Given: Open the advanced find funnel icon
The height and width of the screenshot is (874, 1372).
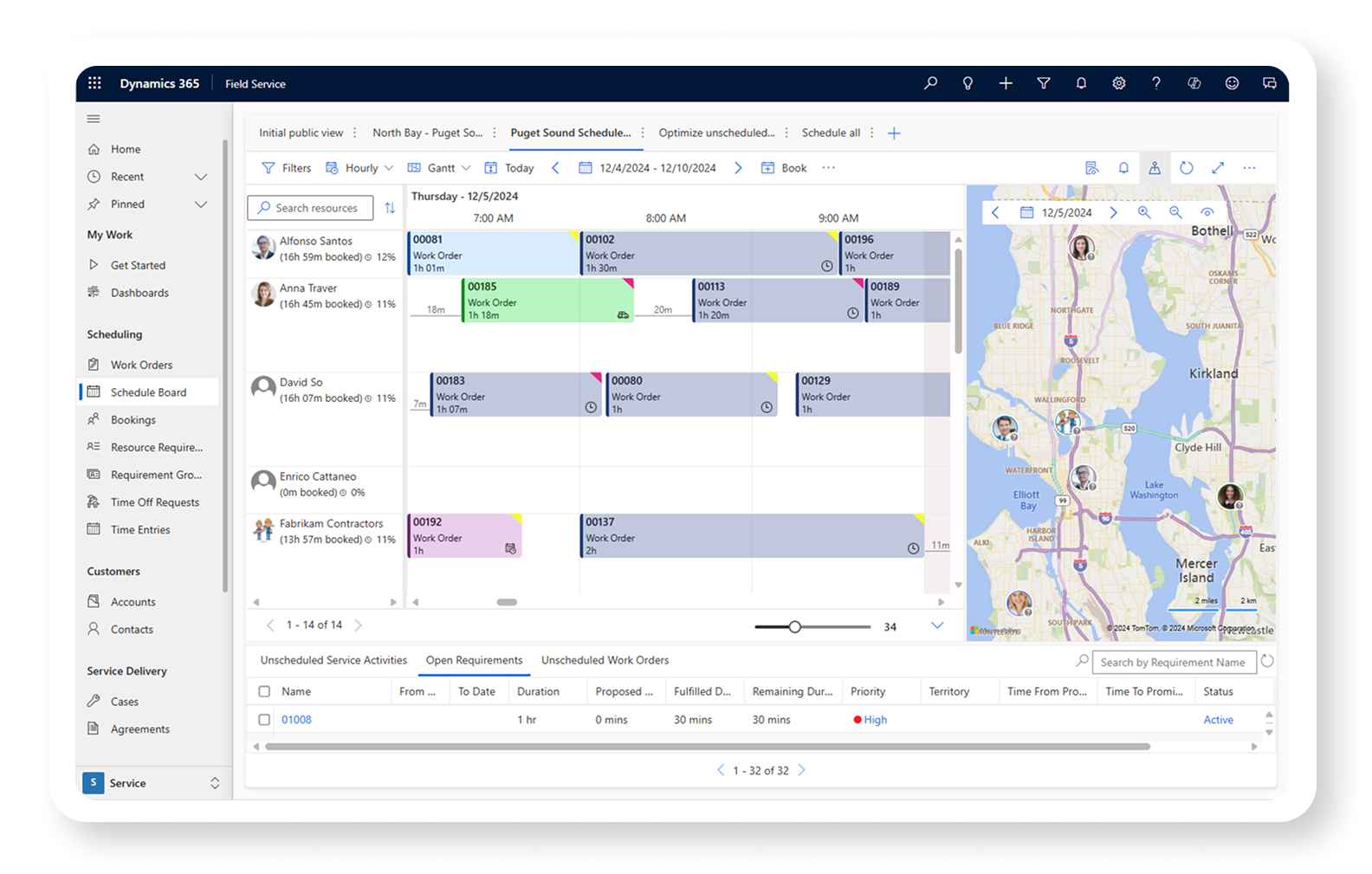Looking at the screenshot, I should click(x=1044, y=83).
